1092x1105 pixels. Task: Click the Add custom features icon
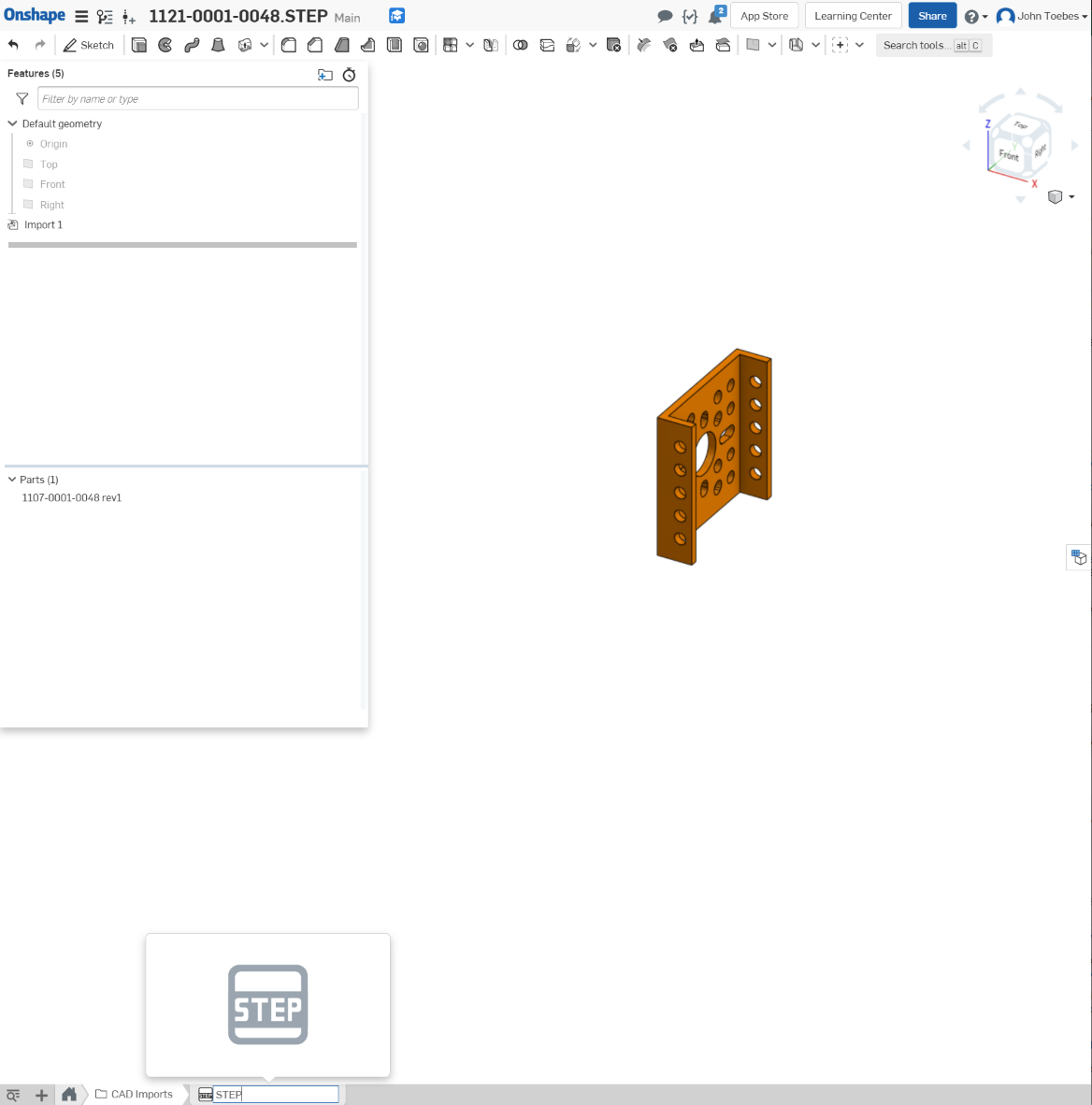click(840, 45)
